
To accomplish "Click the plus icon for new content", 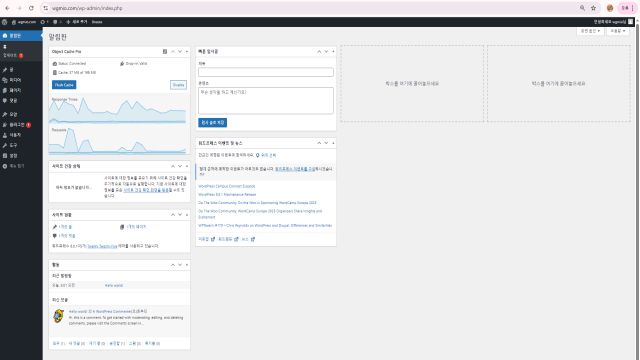I will point(68,22).
